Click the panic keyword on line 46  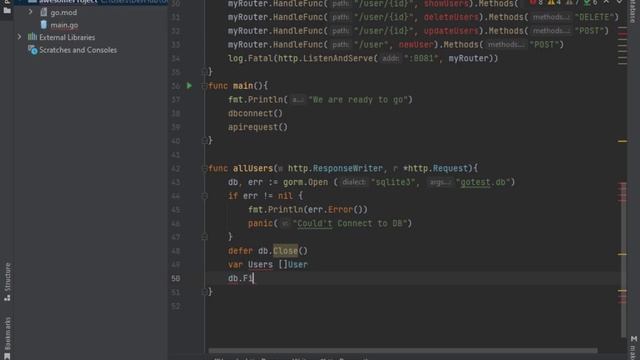click(260, 224)
